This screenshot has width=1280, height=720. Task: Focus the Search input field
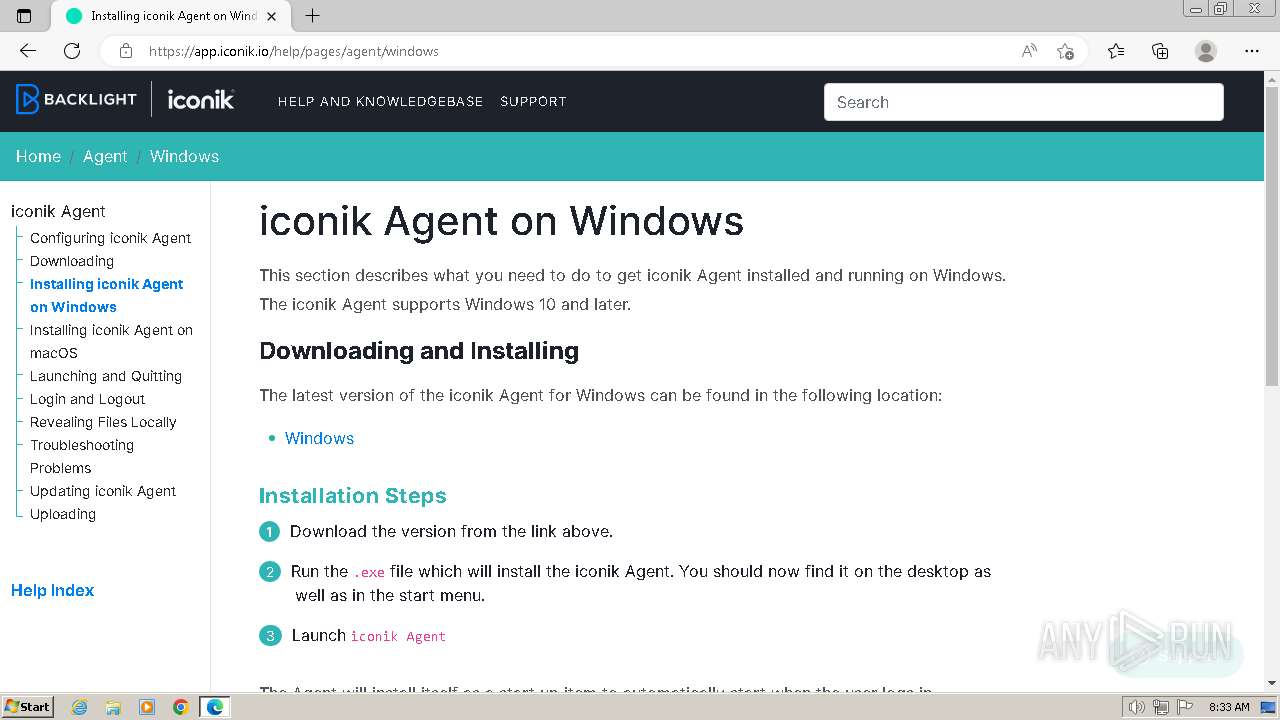point(1023,102)
